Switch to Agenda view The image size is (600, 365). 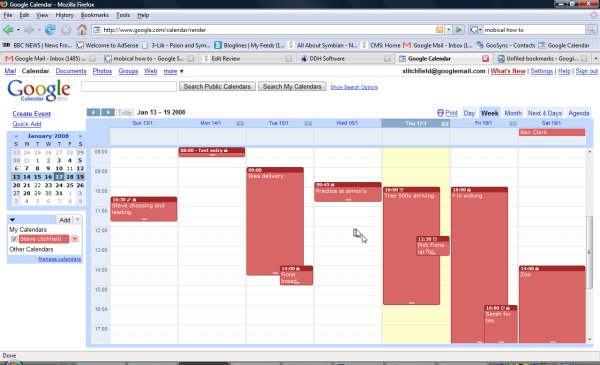pos(579,113)
